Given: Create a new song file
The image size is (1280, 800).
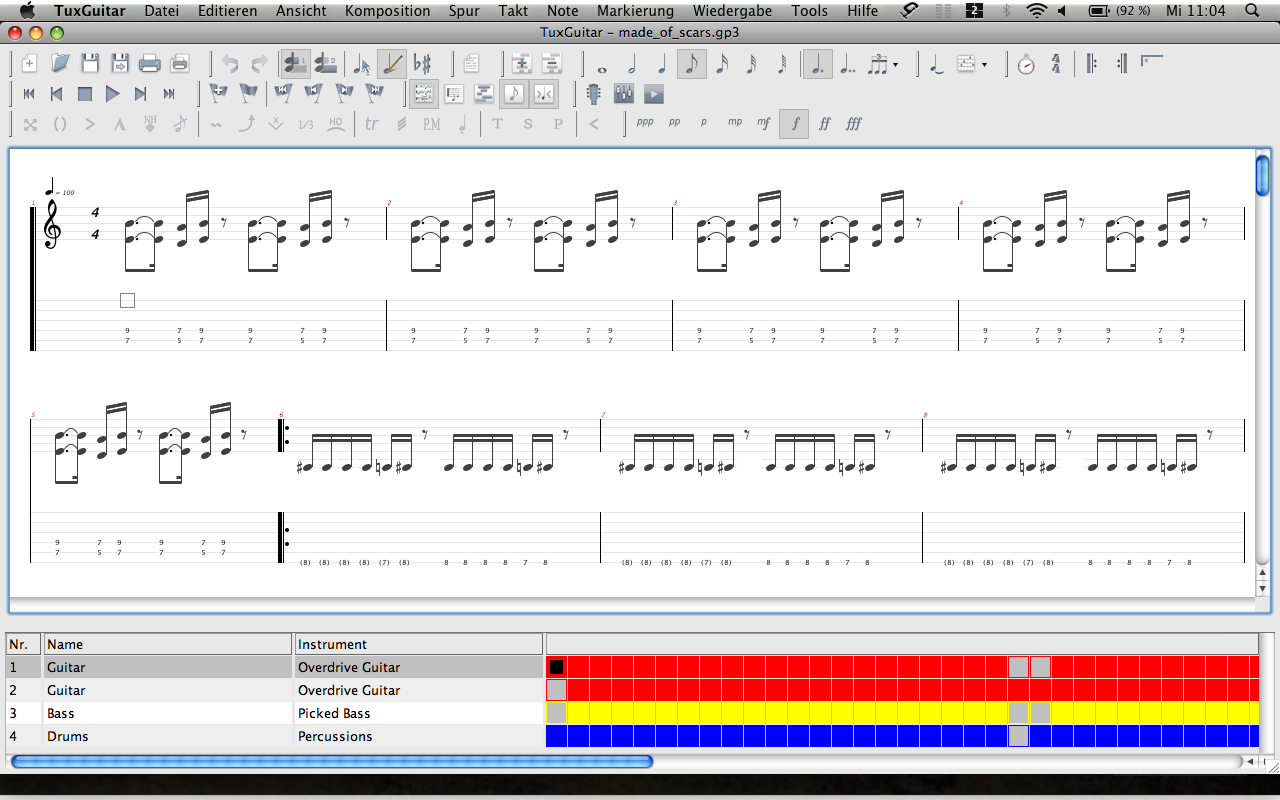Looking at the screenshot, I should click(30, 64).
